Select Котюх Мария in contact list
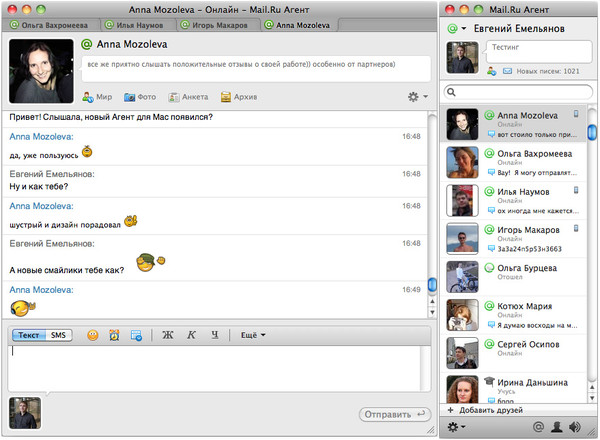Screen dimensions: 600x440 514,315
